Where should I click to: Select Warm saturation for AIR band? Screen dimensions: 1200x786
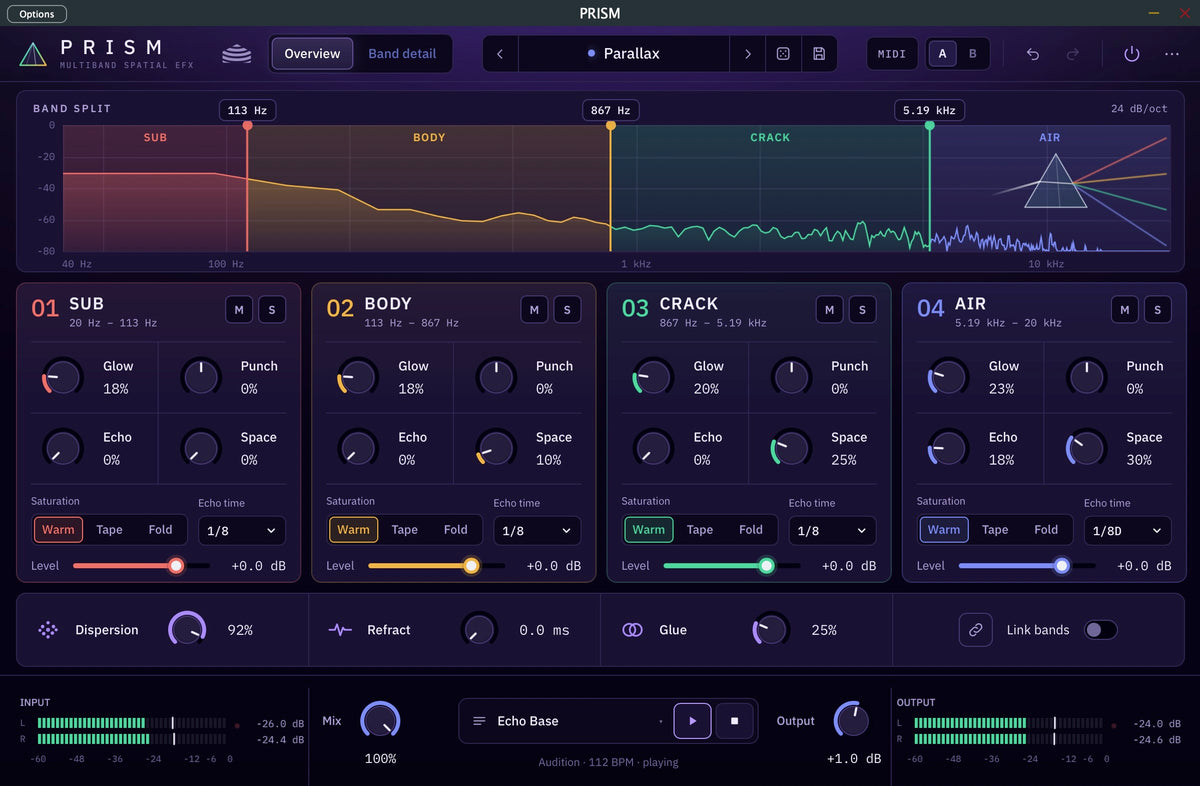(944, 530)
